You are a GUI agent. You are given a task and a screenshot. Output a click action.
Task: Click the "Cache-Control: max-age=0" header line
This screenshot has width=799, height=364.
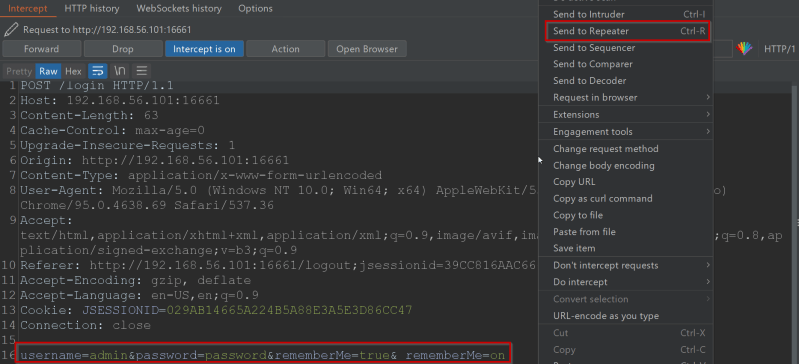click(112, 131)
